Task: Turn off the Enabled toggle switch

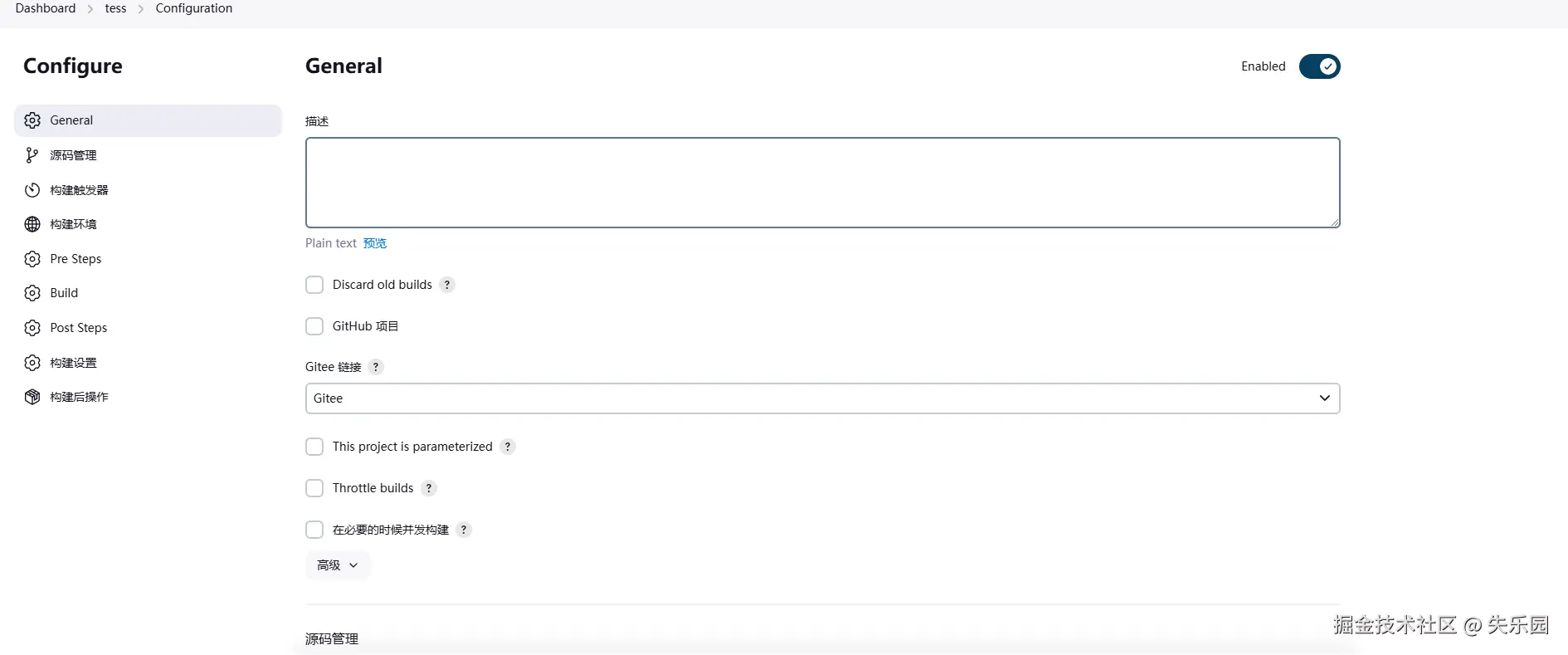Action: (x=1319, y=66)
